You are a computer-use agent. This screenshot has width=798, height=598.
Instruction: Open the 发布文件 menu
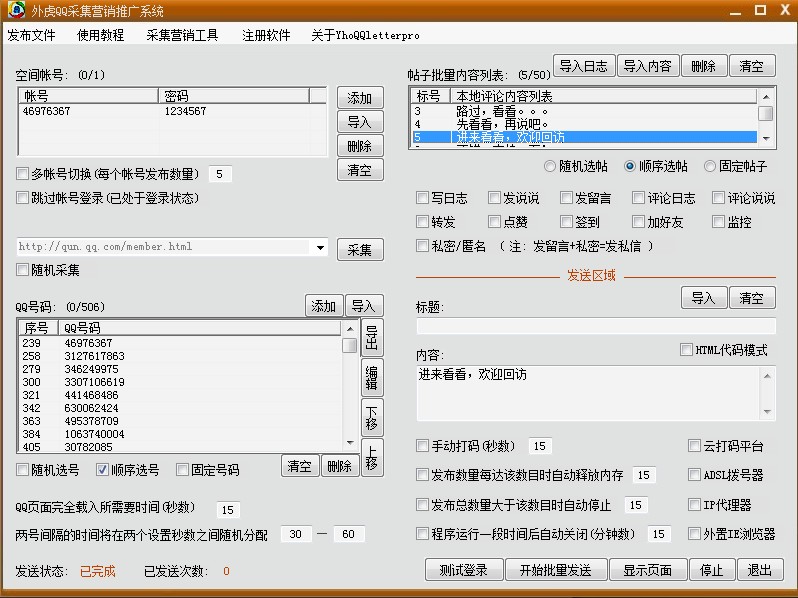click(x=32, y=35)
